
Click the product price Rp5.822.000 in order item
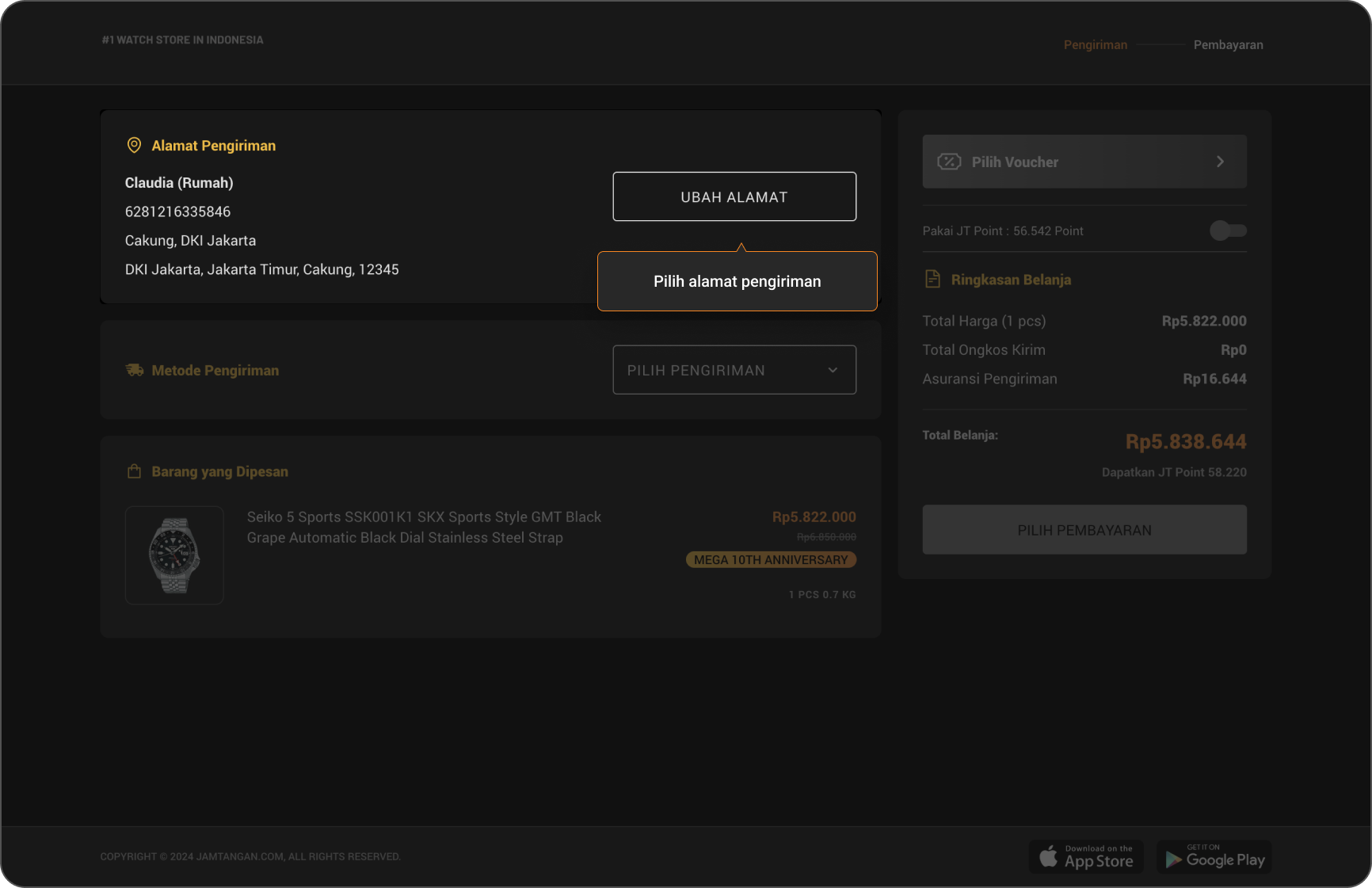coord(814,517)
